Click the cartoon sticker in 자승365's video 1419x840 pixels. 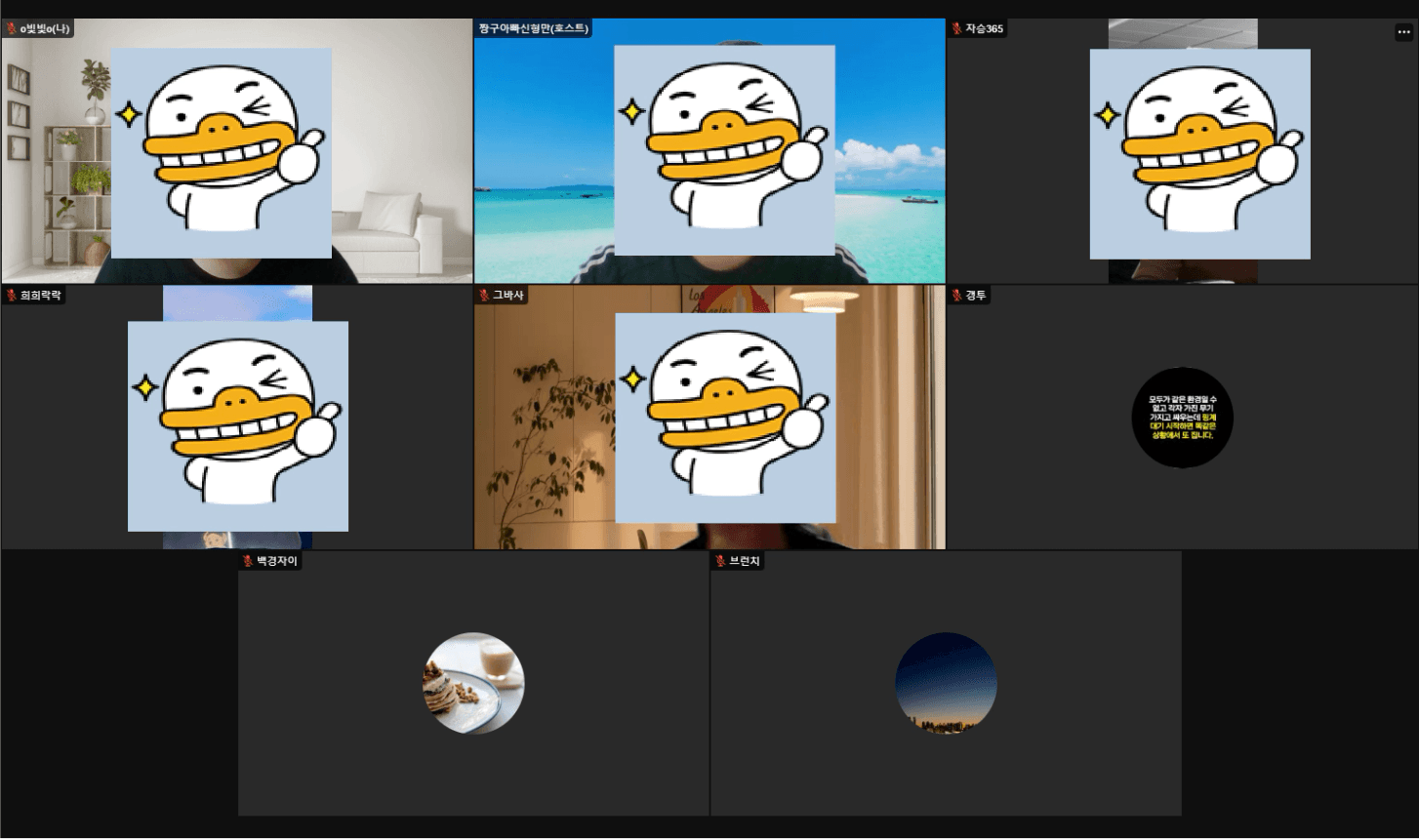tap(1199, 154)
